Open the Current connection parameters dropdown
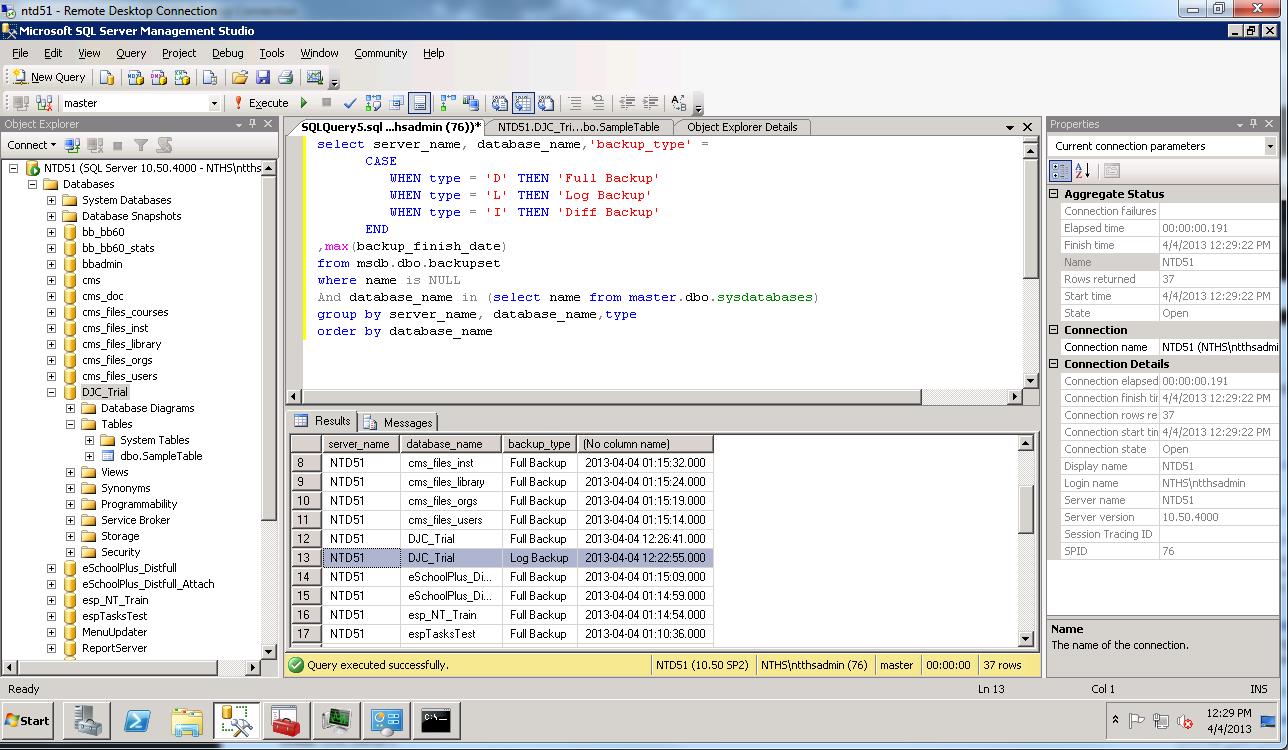1288x750 pixels. [1270, 146]
